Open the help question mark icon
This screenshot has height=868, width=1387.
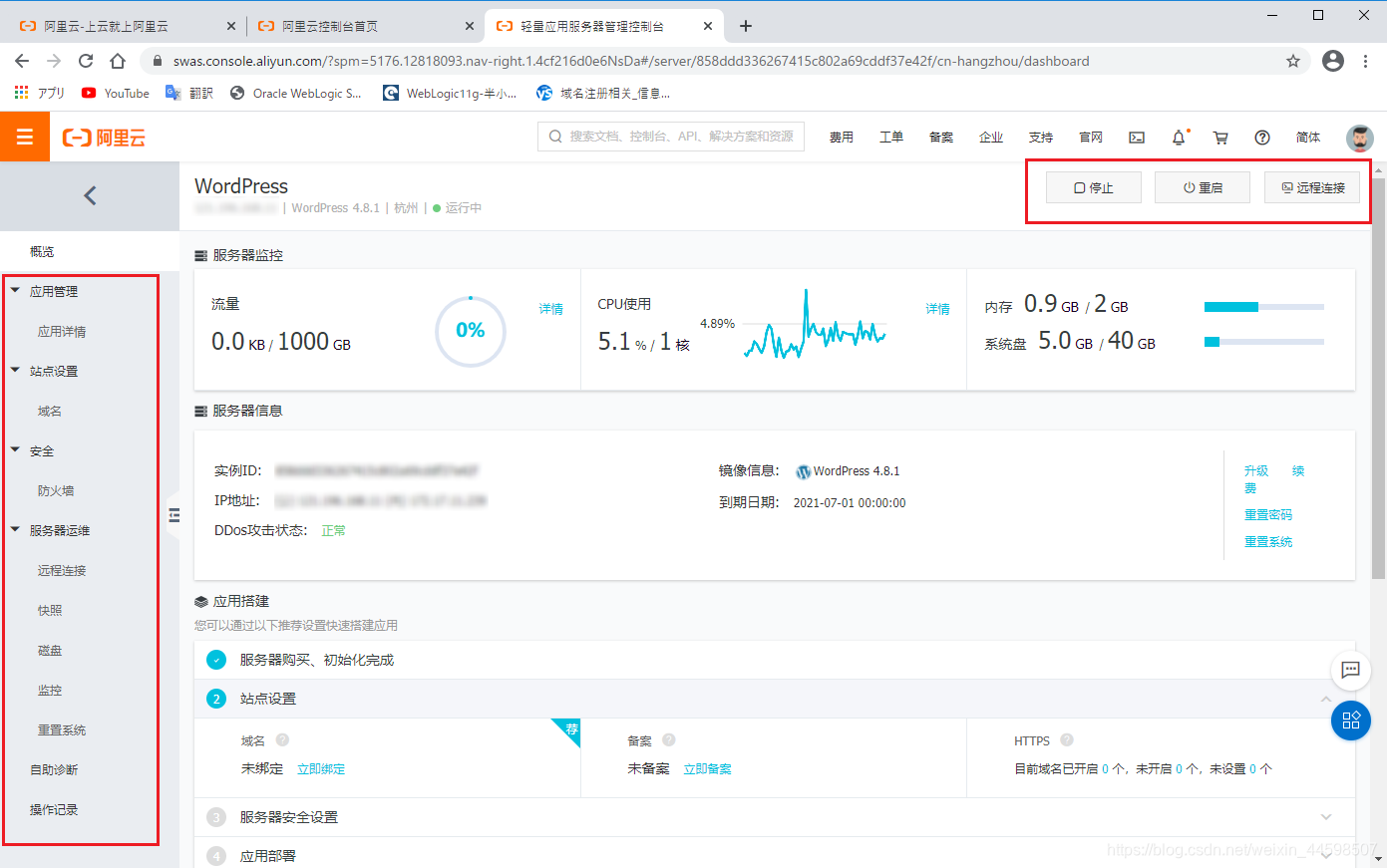click(1262, 138)
